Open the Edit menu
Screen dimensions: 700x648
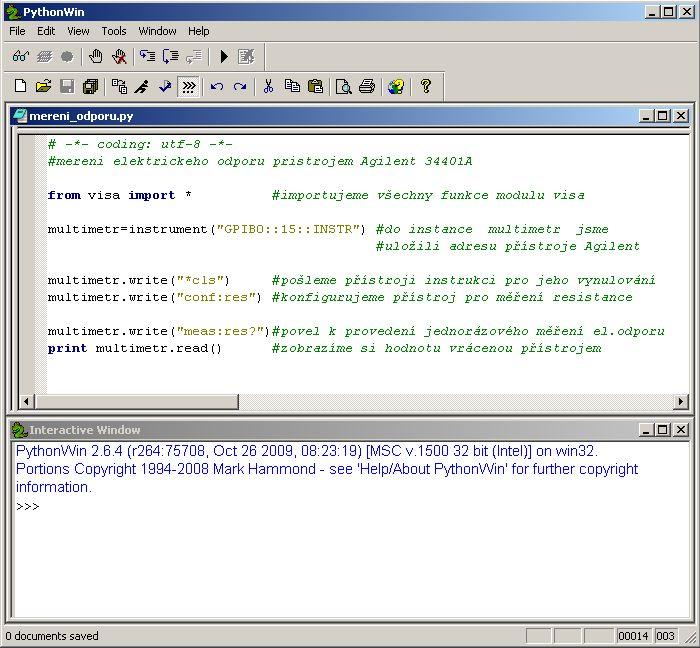coord(46,31)
